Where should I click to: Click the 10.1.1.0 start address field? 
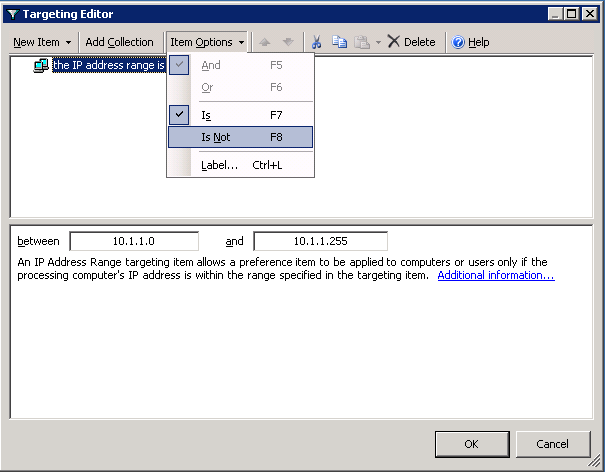pyautogui.click(x=134, y=241)
